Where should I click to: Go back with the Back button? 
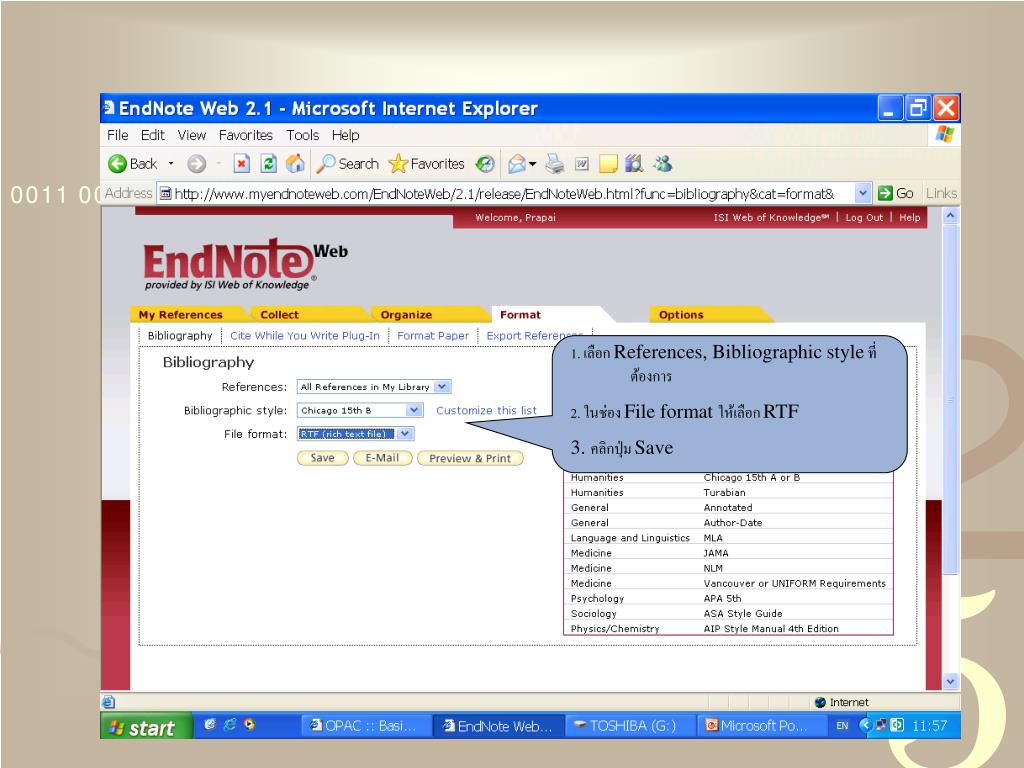pyautogui.click(x=133, y=163)
